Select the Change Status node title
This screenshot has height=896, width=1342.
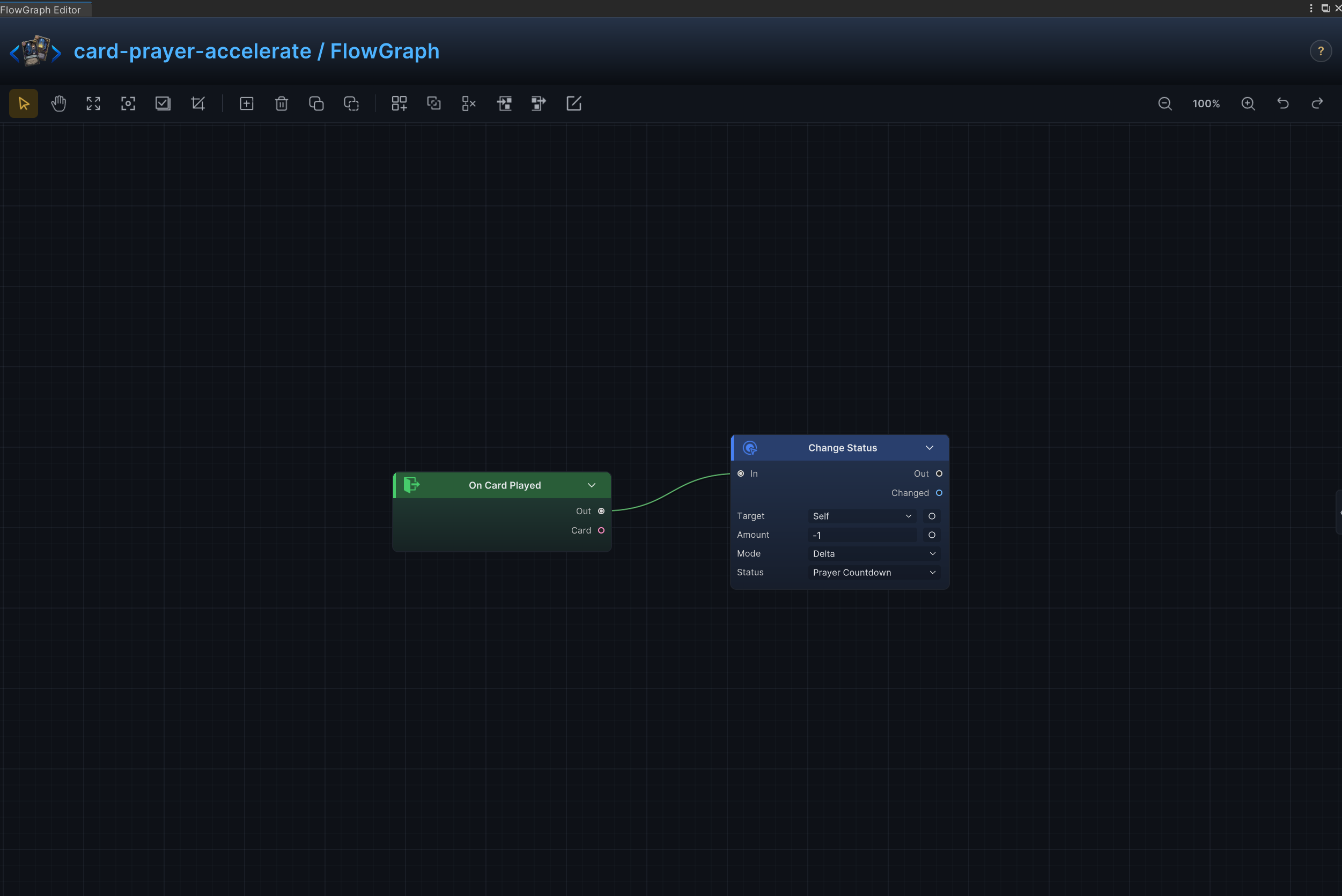pos(843,448)
